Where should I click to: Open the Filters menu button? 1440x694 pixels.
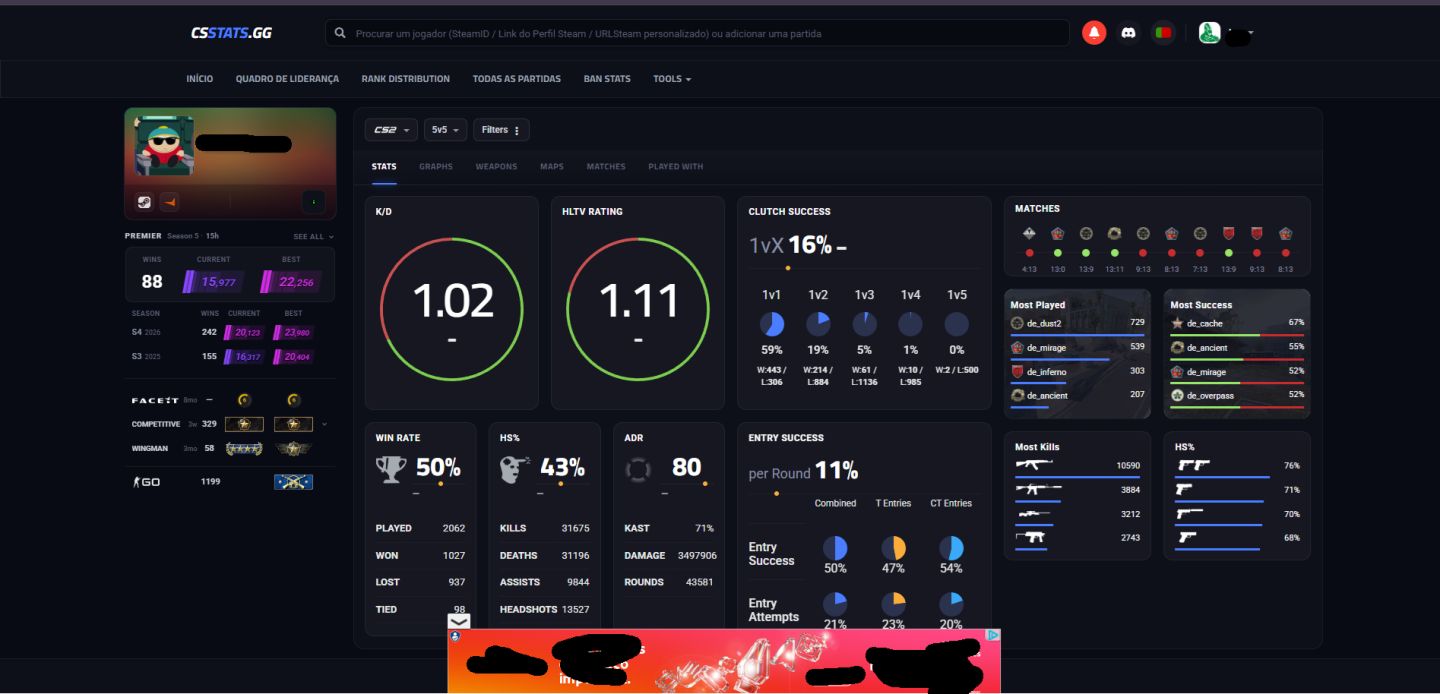(501, 130)
